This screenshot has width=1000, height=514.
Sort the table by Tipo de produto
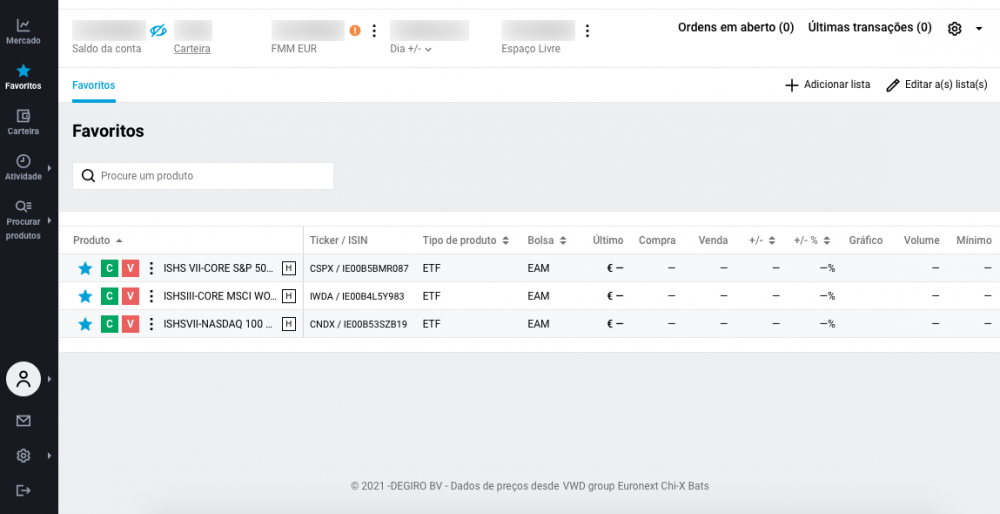[x=466, y=240]
